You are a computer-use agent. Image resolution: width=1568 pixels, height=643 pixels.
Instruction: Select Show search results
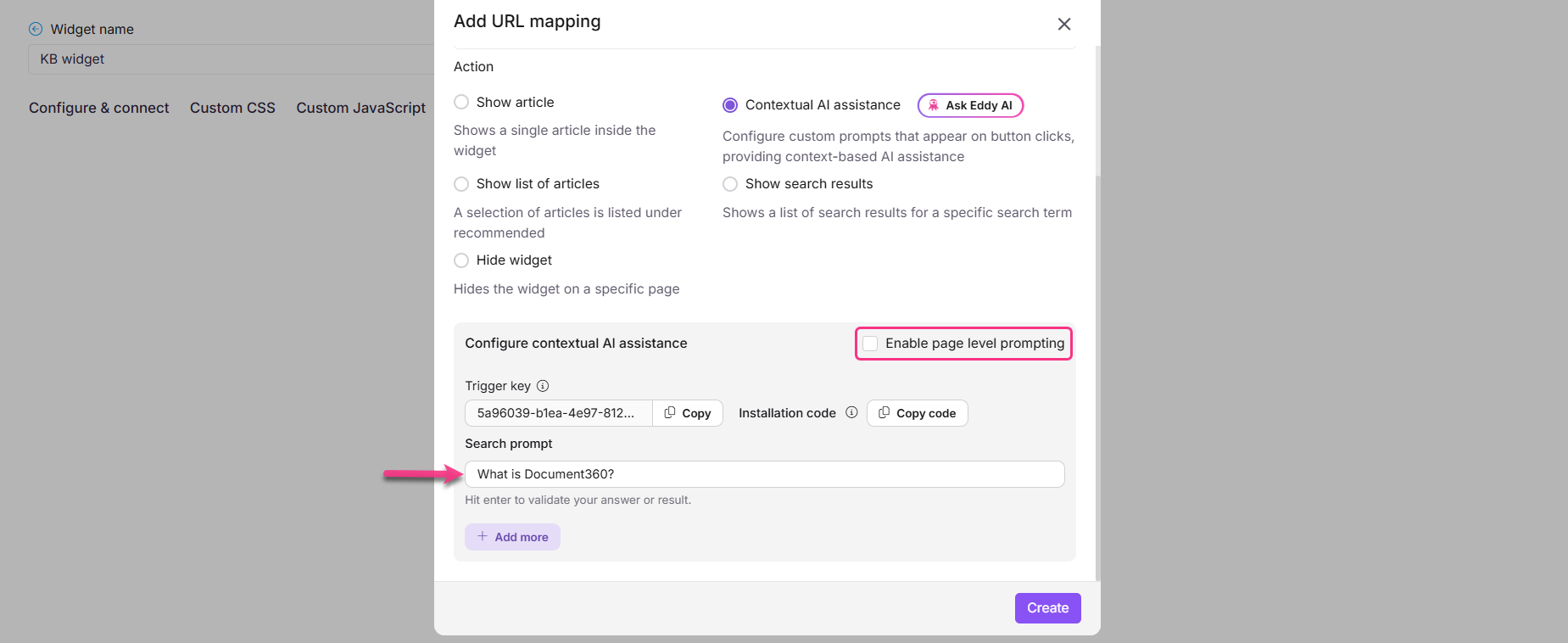(730, 184)
